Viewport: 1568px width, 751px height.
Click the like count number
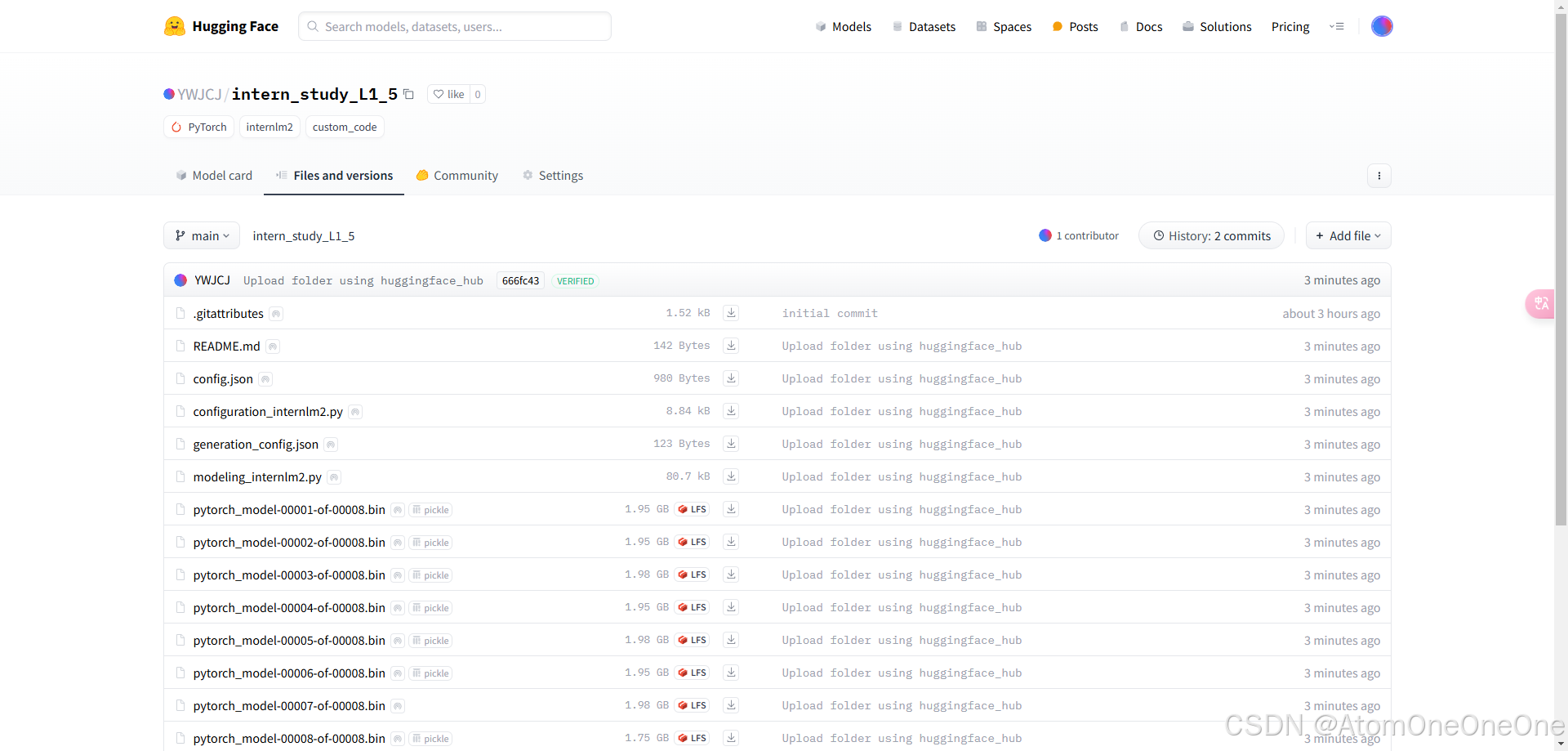(478, 94)
